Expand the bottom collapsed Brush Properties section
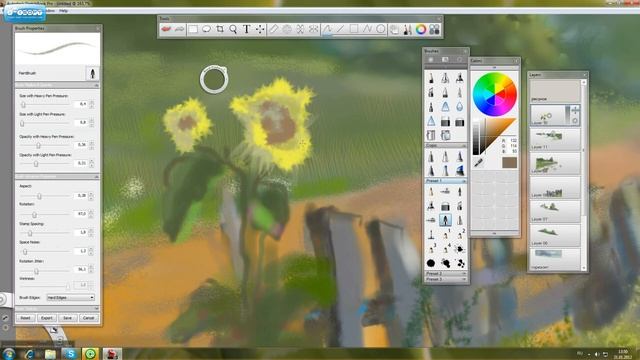The height and width of the screenshot is (360, 640). pos(96,309)
